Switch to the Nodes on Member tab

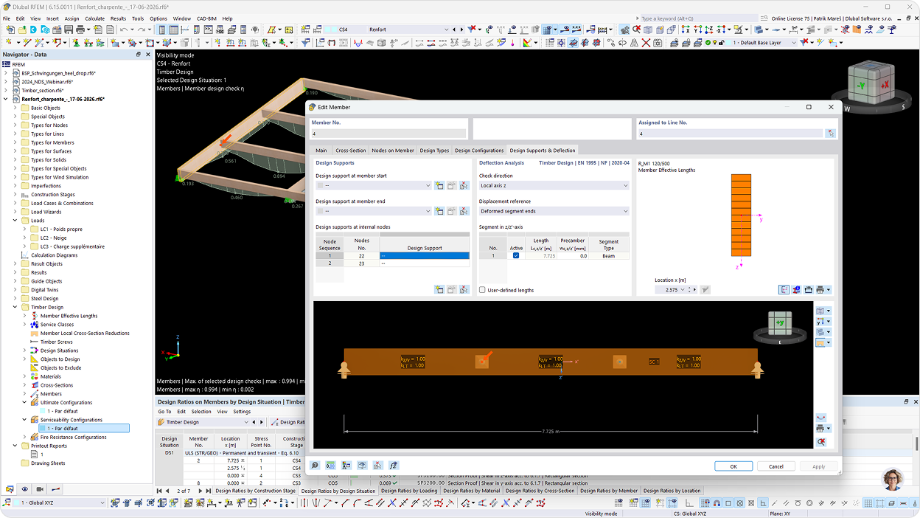[x=393, y=150]
